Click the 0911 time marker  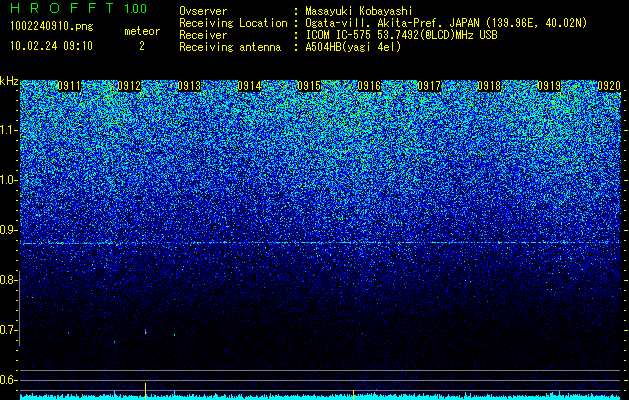[x=69, y=86]
